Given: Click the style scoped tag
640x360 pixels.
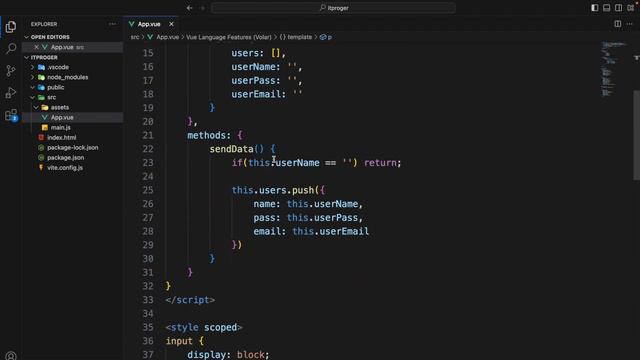Looking at the screenshot, I should [204, 327].
